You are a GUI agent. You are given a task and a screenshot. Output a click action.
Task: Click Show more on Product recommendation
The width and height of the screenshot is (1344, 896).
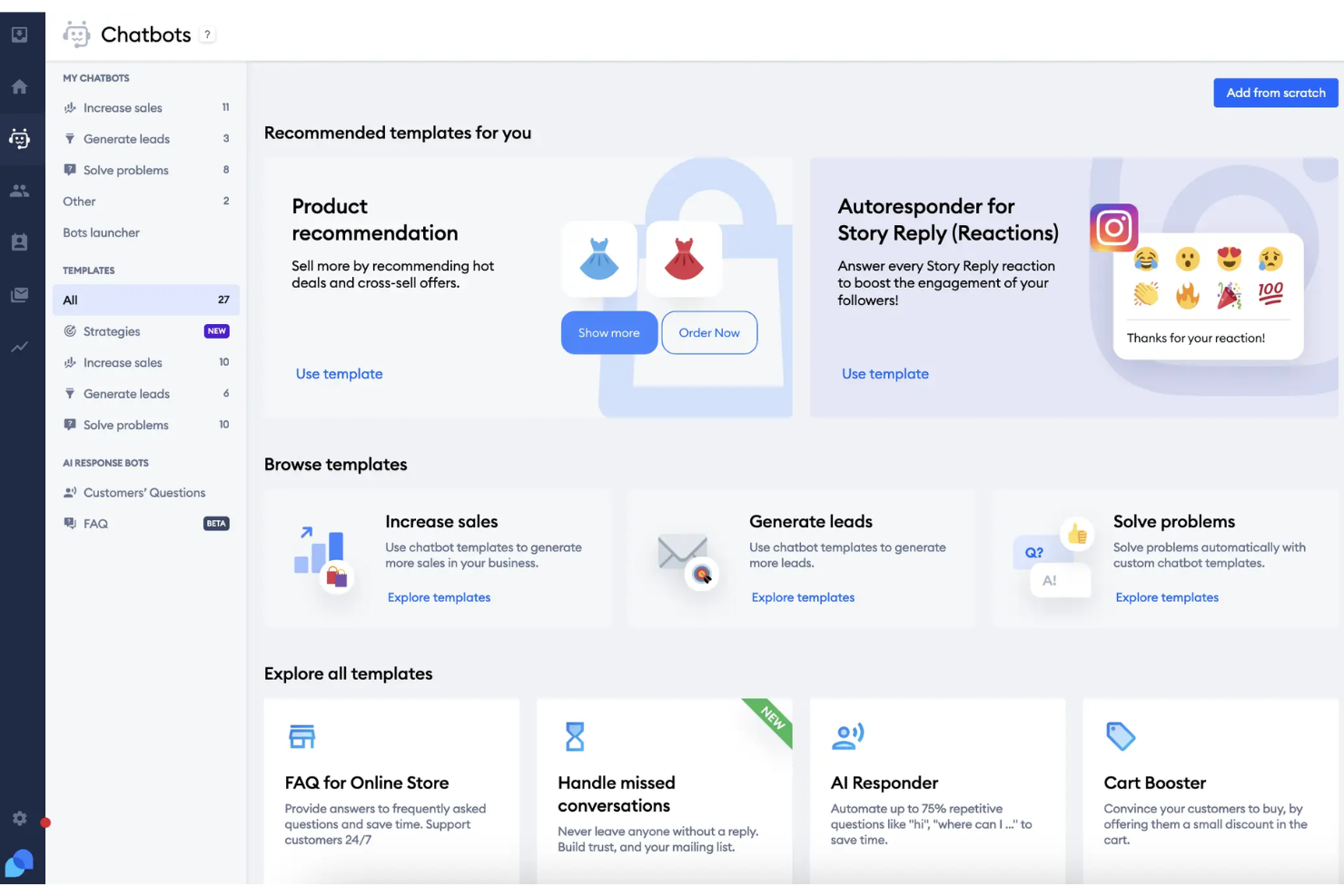pos(608,332)
